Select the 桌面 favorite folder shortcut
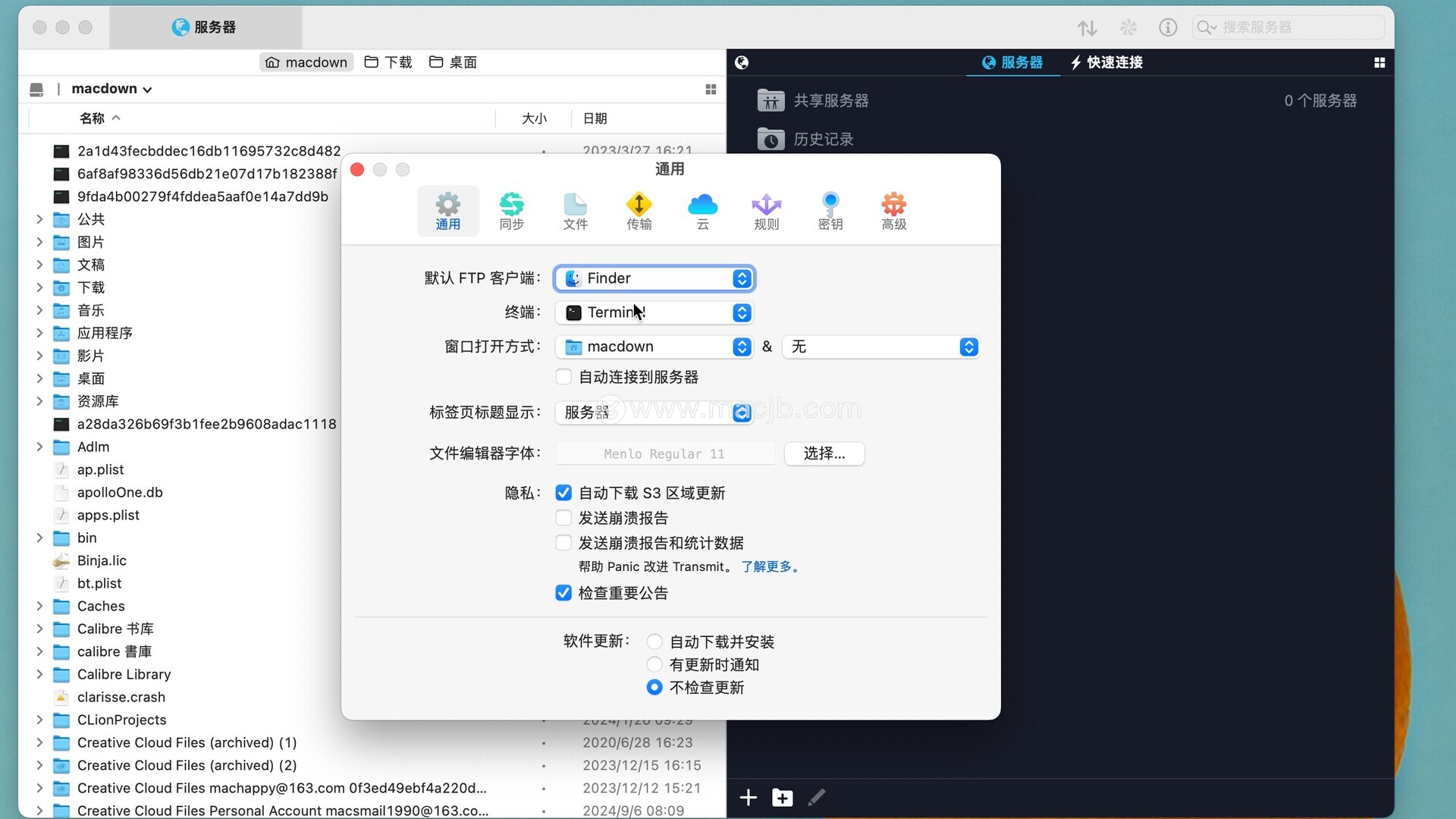This screenshot has width=1456, height=819. 453,62
